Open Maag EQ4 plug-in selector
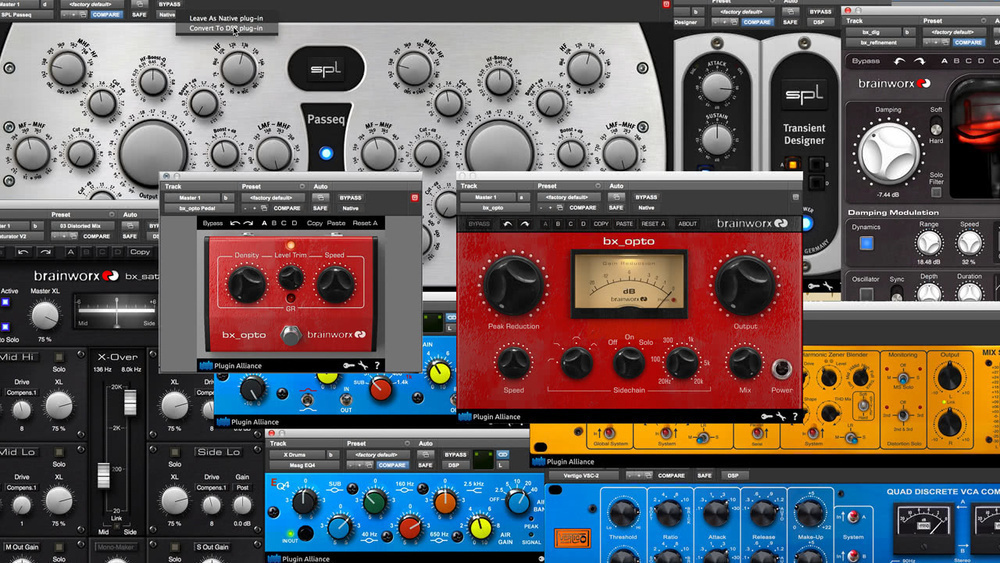 pyautogui.click(x=303, y=465)
